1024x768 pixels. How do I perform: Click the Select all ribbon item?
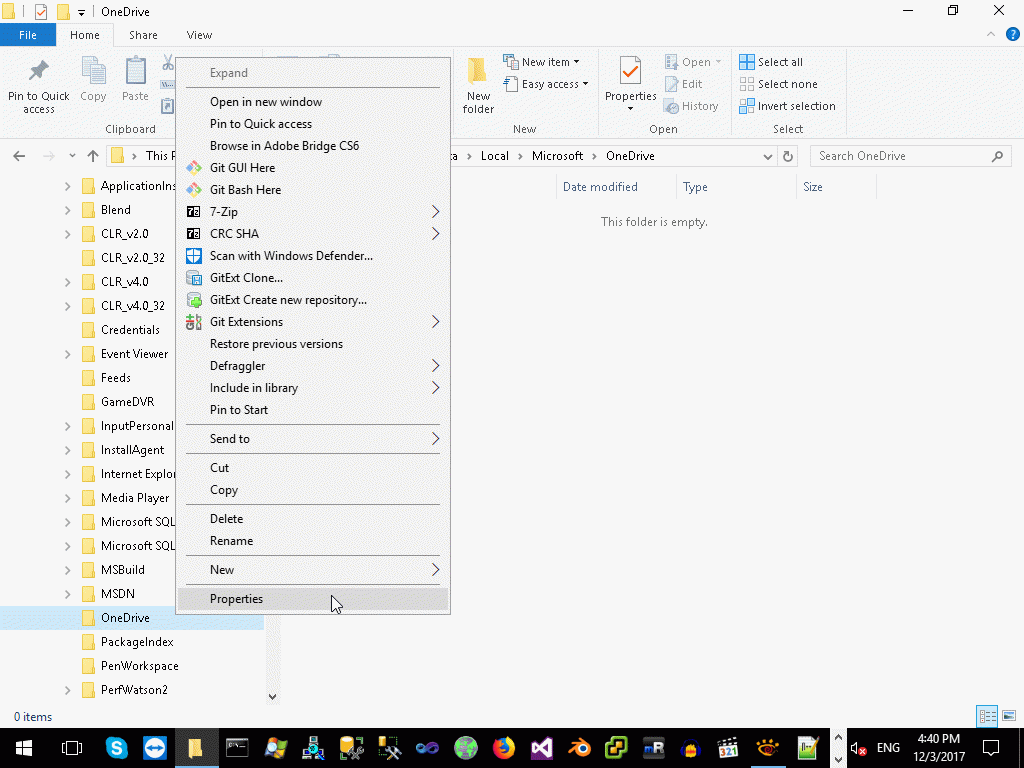771,62
